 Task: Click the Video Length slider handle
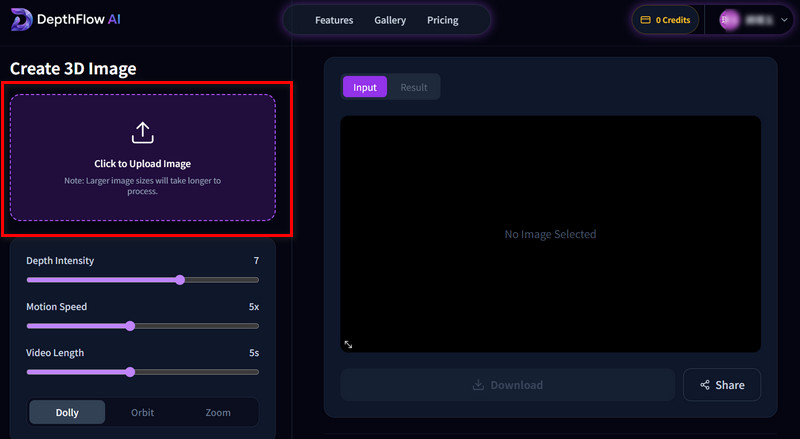[130, 372]
